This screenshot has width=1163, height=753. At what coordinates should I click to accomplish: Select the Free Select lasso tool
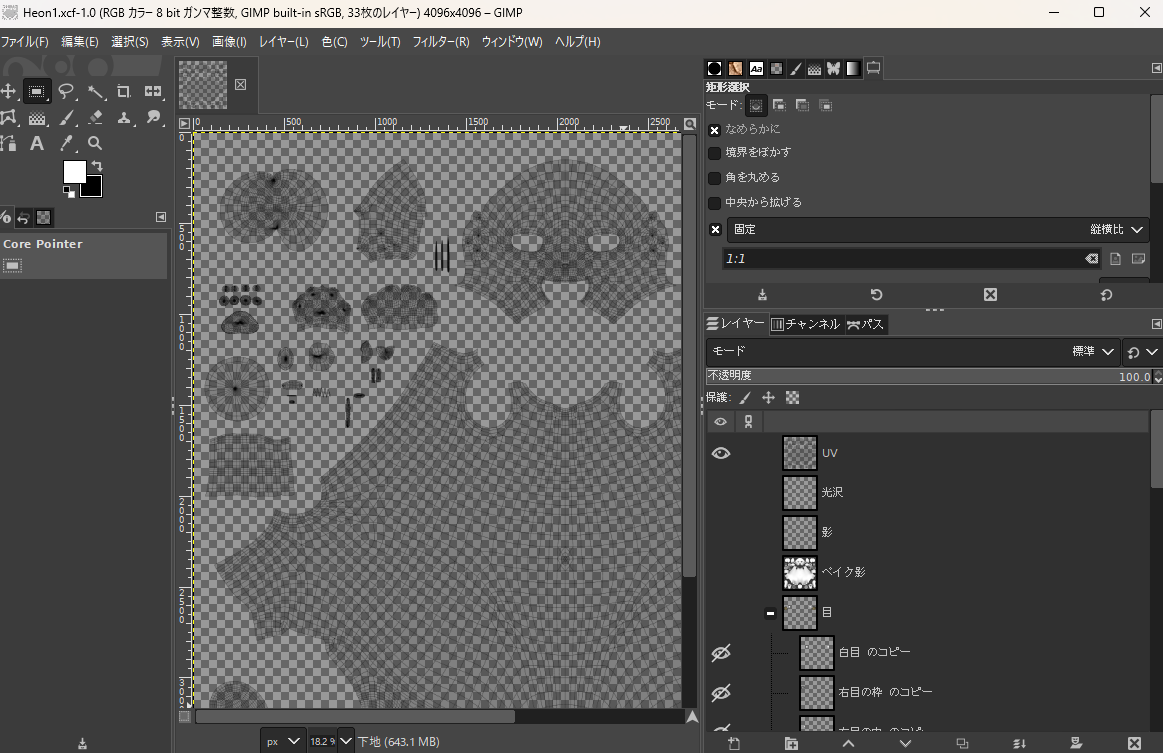tap(66, 91)
